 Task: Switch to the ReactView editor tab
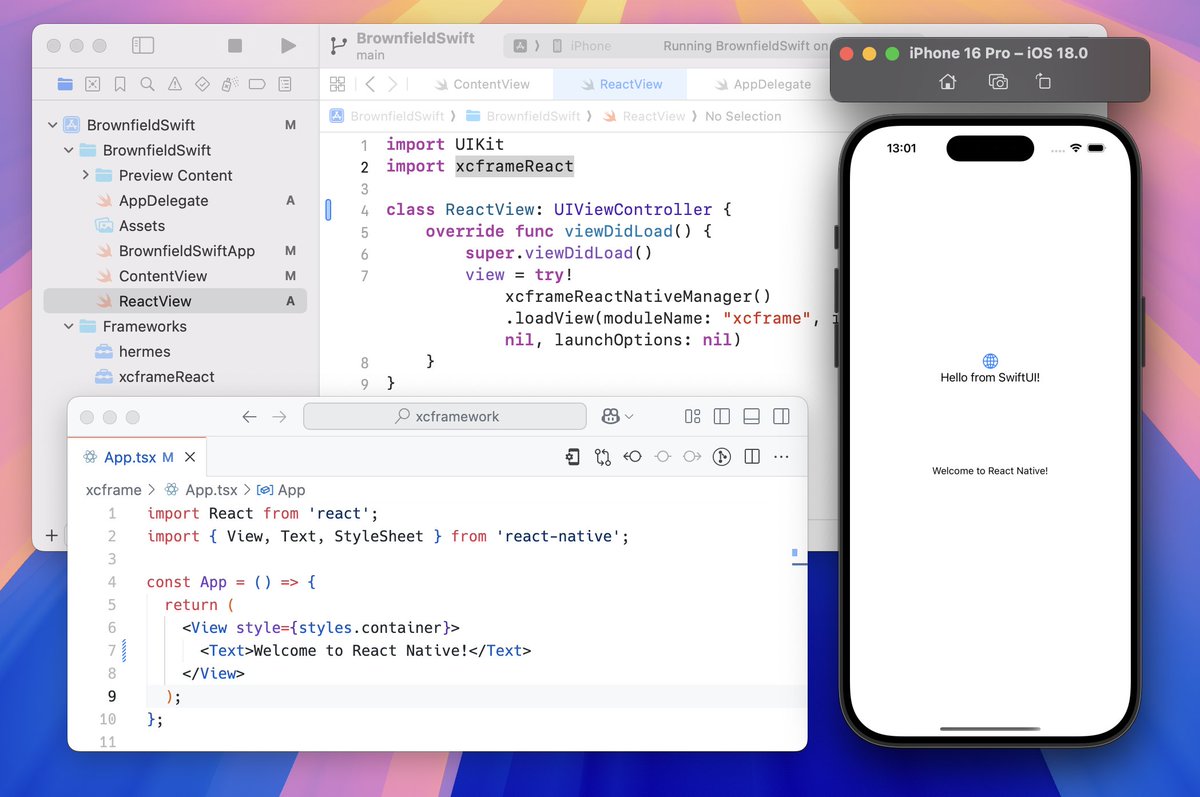tap(620, 84)
